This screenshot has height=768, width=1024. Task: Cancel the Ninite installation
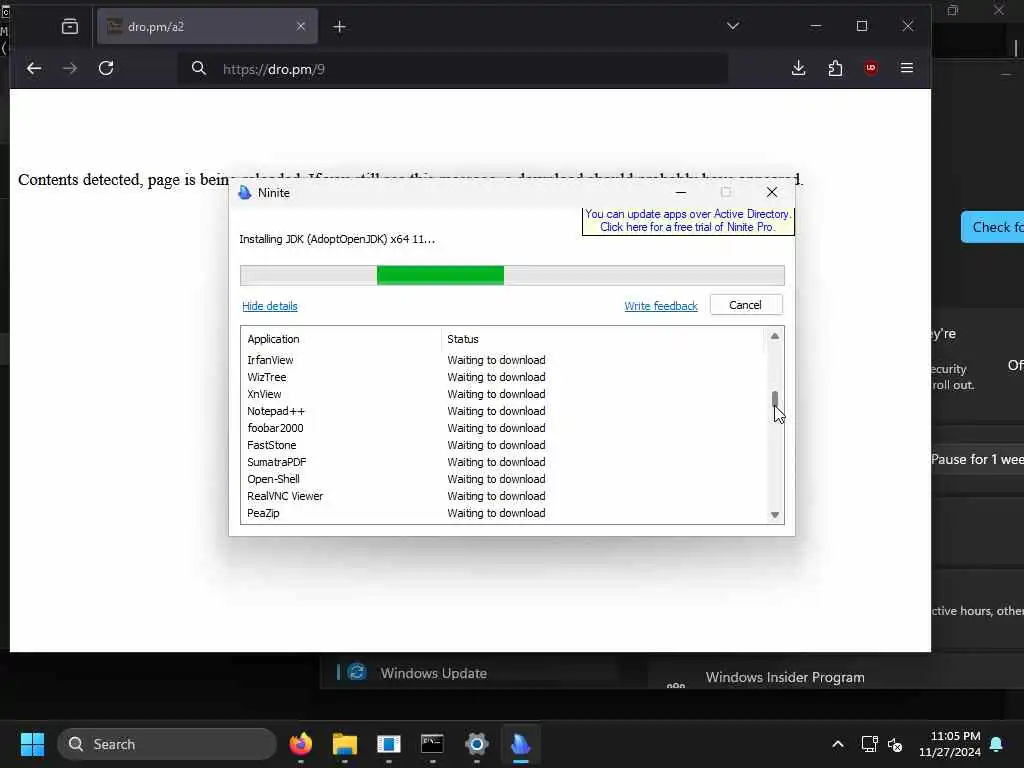pyautogui.click(x=745, y=305)
